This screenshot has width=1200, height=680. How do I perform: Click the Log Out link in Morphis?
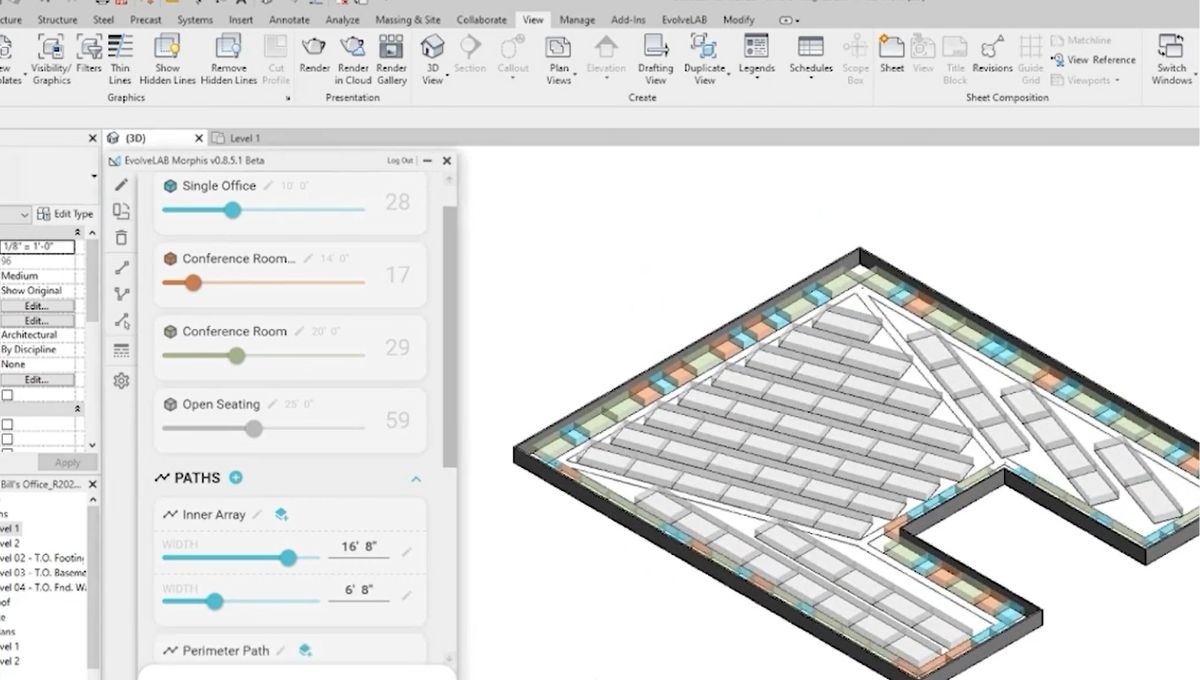pyautogui.click(x=400, y=160)
